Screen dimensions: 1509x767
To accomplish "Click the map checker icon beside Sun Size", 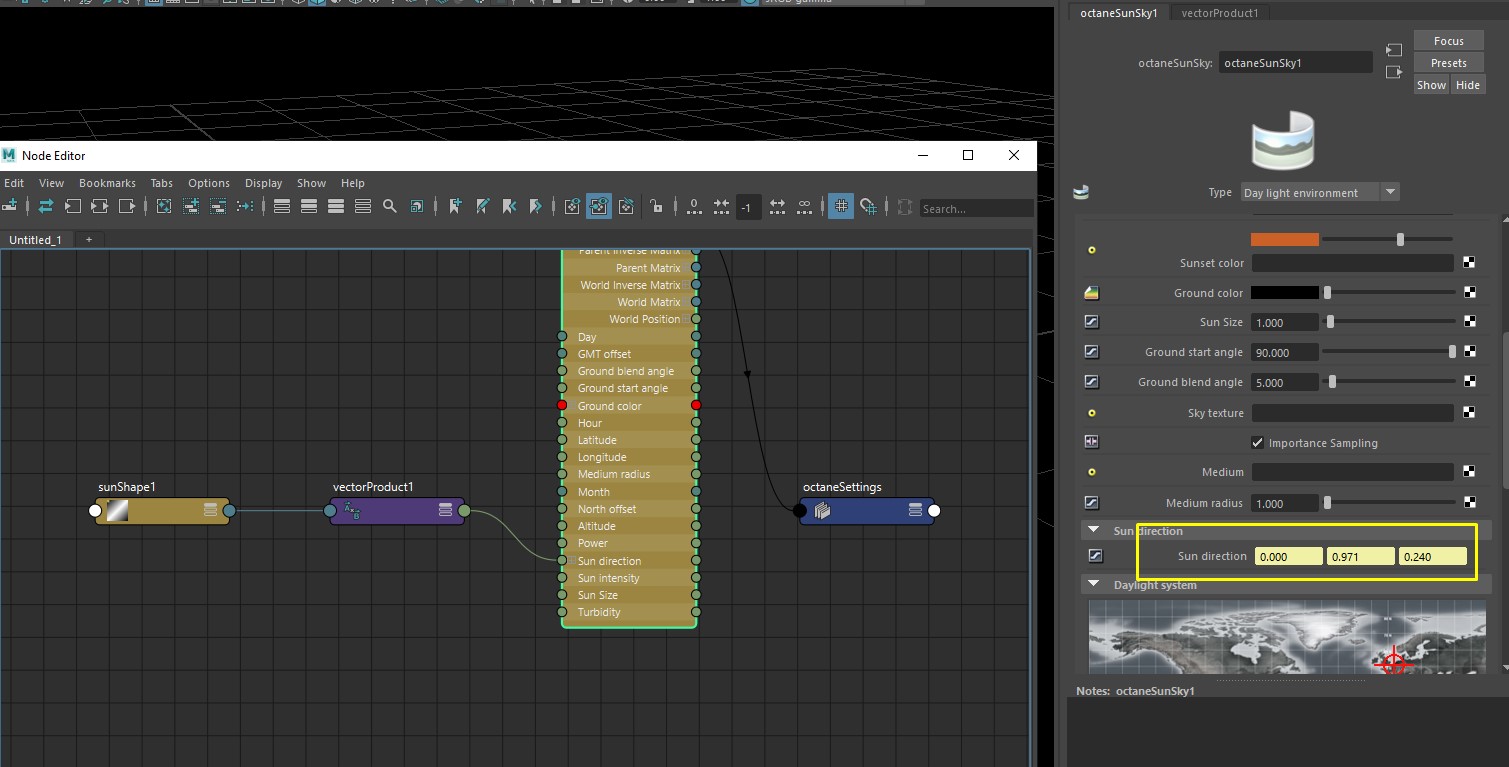I will [1469, 322].
